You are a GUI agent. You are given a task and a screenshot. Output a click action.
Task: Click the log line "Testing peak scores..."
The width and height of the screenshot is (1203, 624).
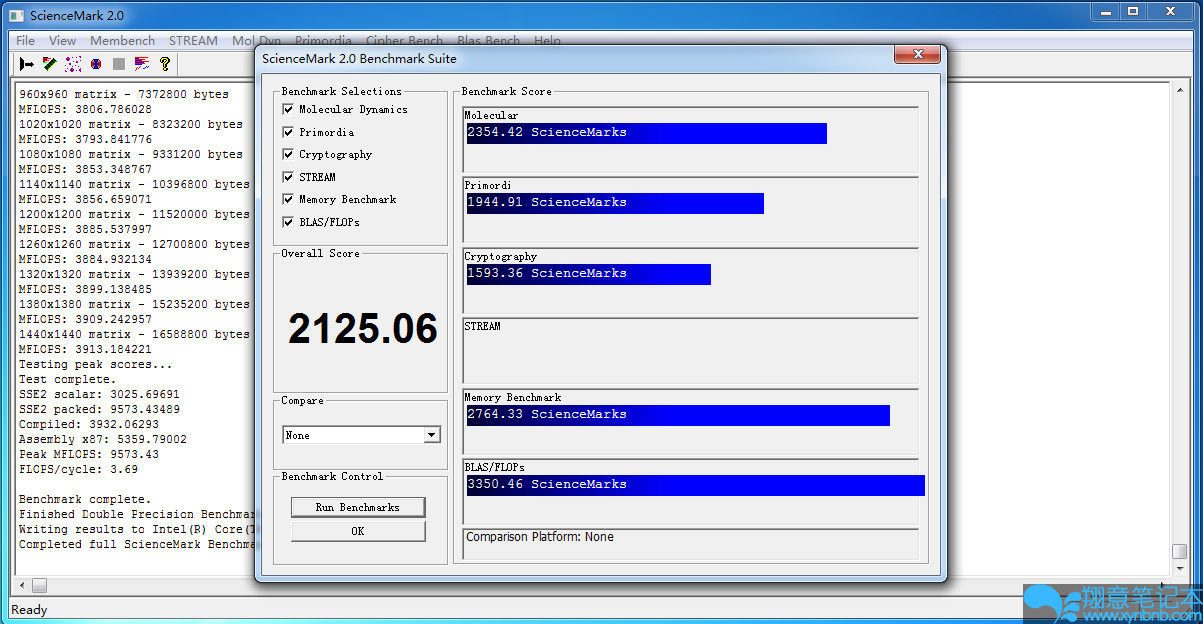coord(96,364)
